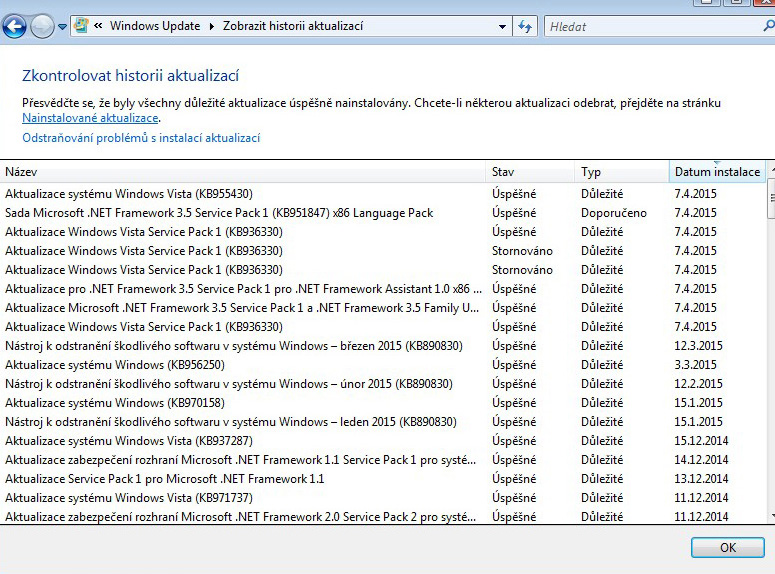Select the update row KB971737
This screenshot has width=775, height=574.
pos(383,497)
